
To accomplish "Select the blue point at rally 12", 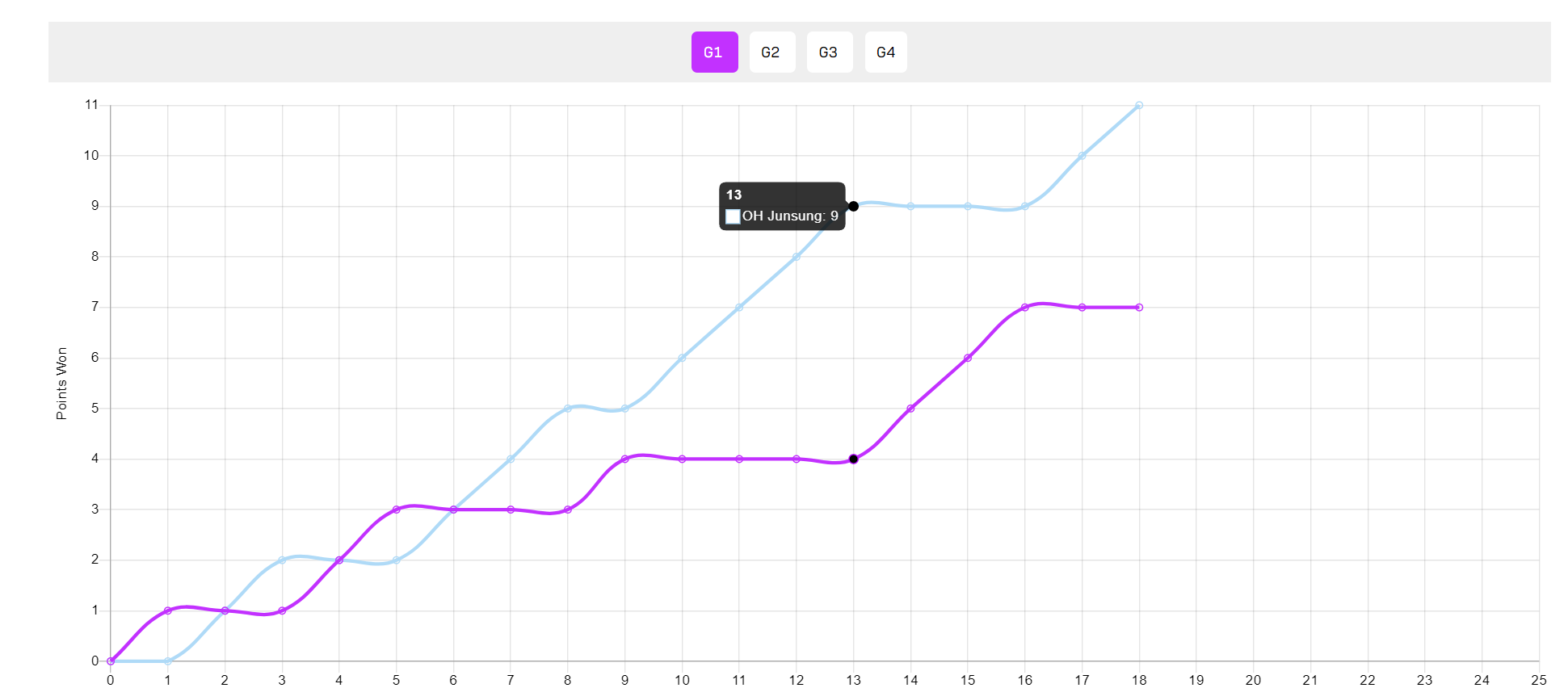I will (797, 257).
